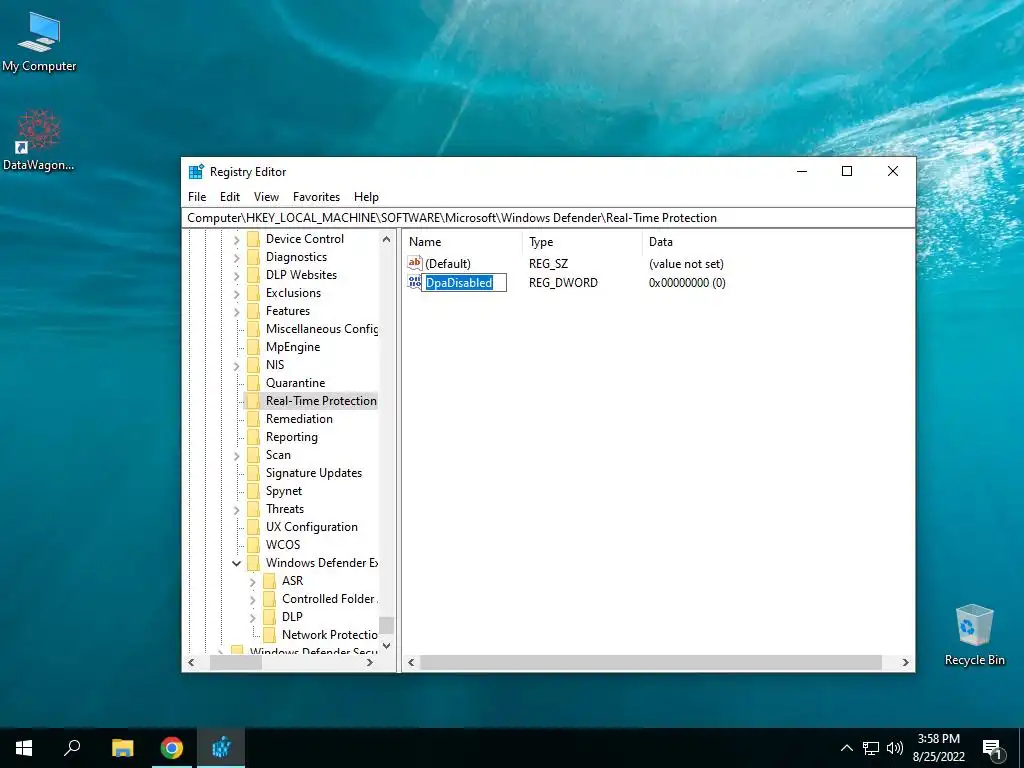Viewport: 1024px width, 768px height.
Task: Select the Reporting folder icon
Action: click(x=253, y=437)
